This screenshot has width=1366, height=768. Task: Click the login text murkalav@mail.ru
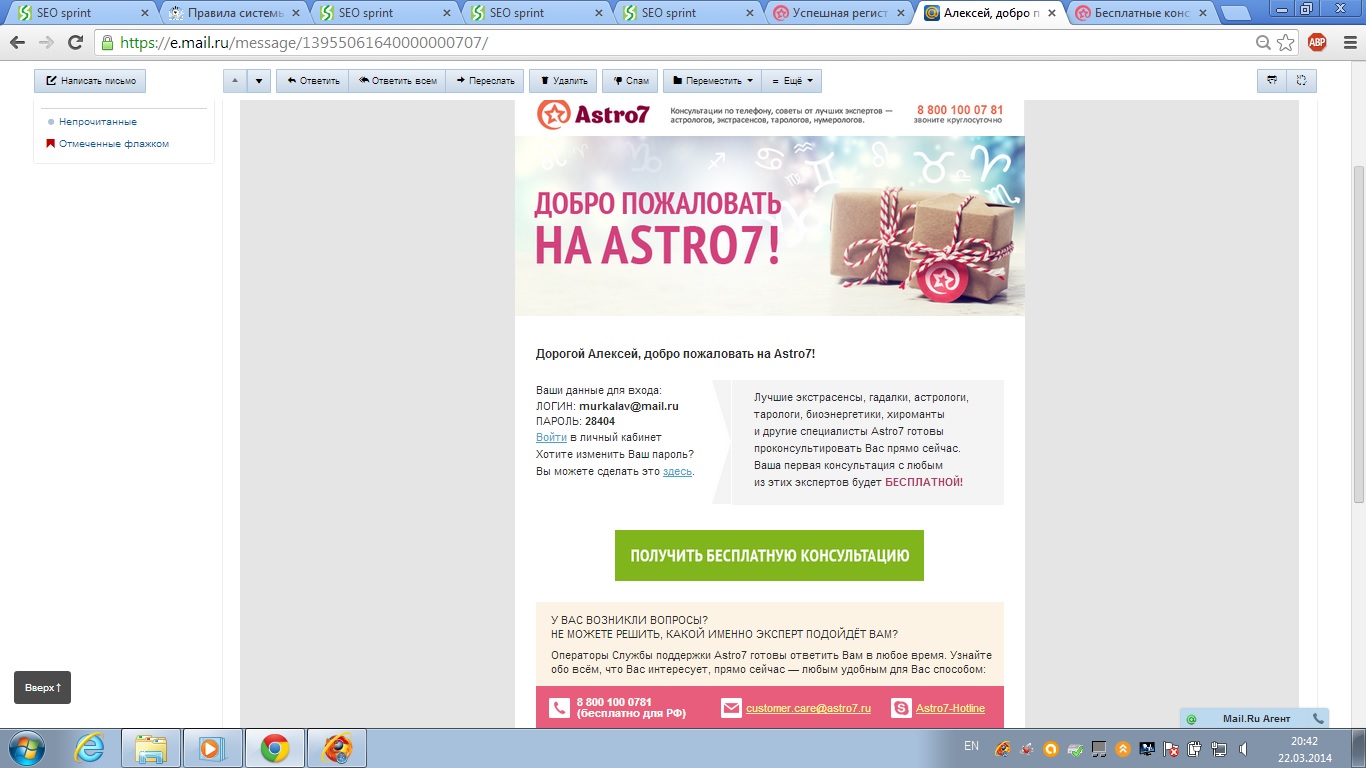click(x=629, y=406)
